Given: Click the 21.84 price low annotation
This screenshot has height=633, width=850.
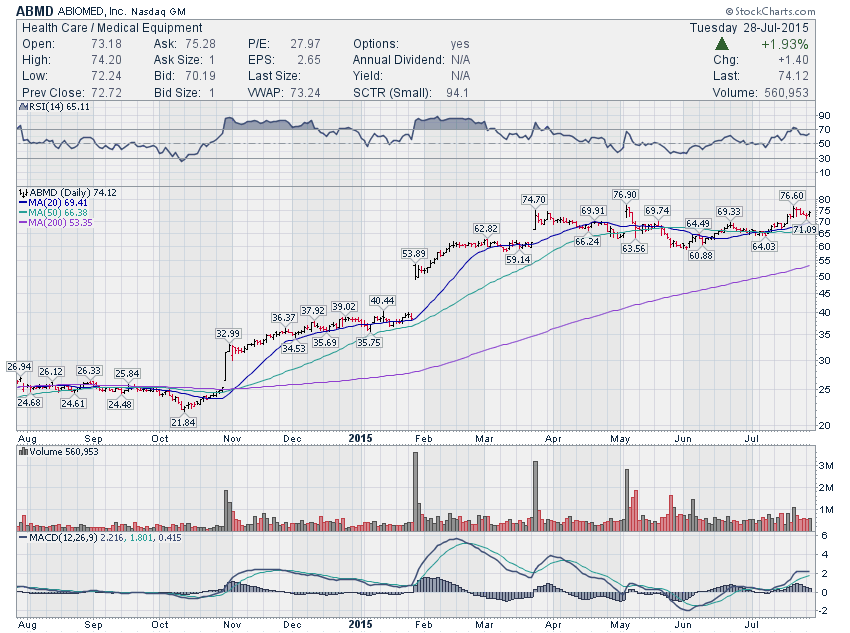Looking at the screenshot, I should pyautogui.click(x=183, y=422).
